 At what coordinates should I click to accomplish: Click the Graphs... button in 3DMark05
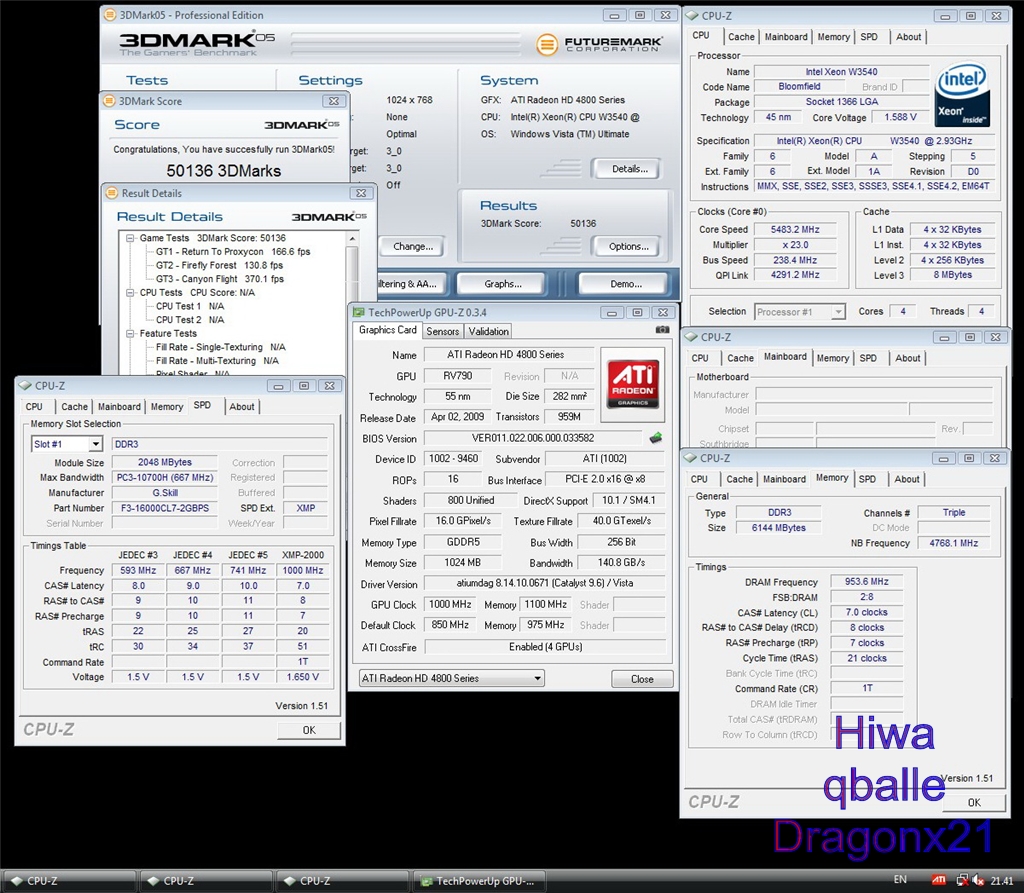503,284
